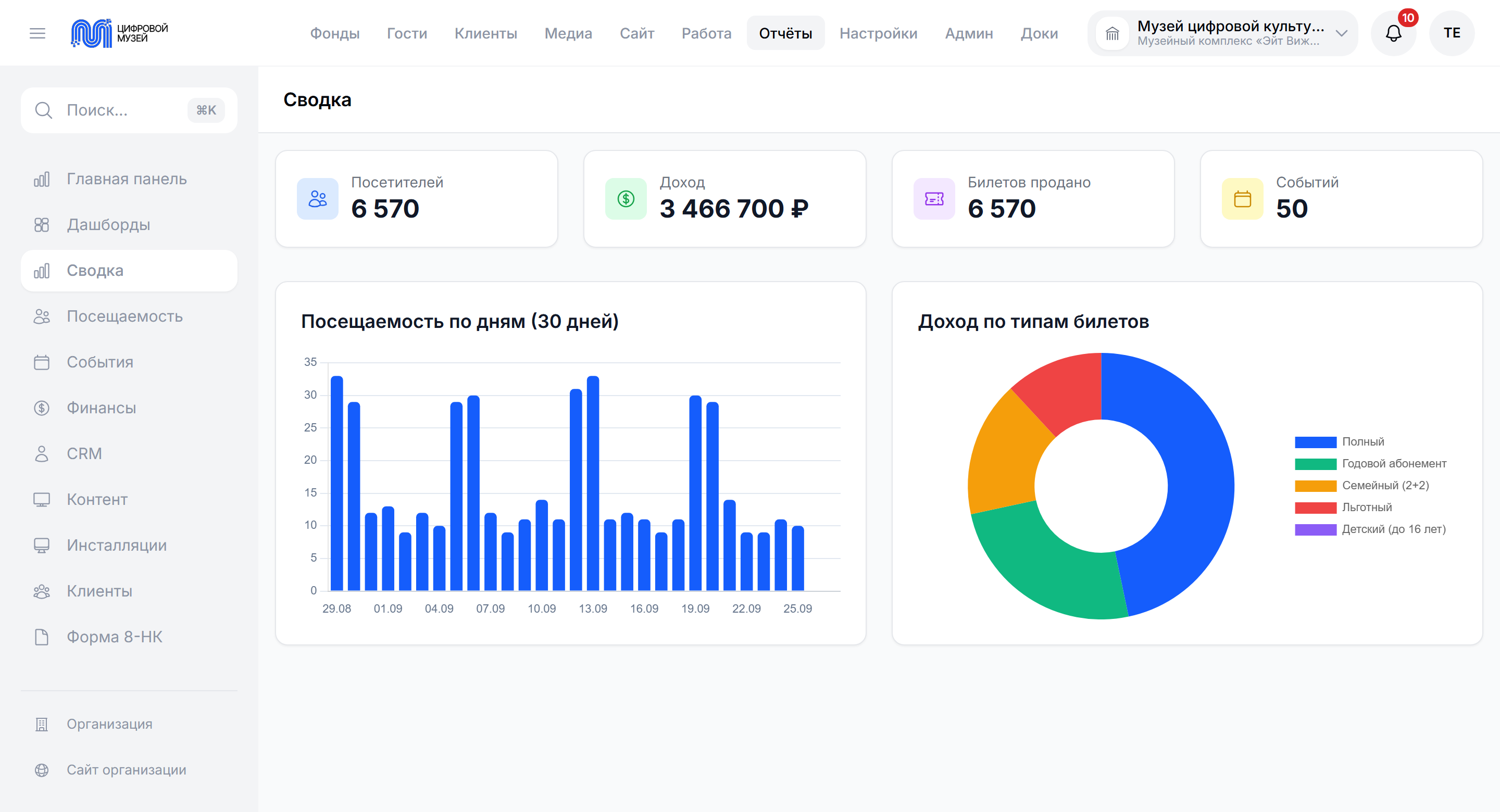Image resolution: width=1500 pixels, height=812 pixels.
Task: Click the person icon beside CRM
Action: 41,453
